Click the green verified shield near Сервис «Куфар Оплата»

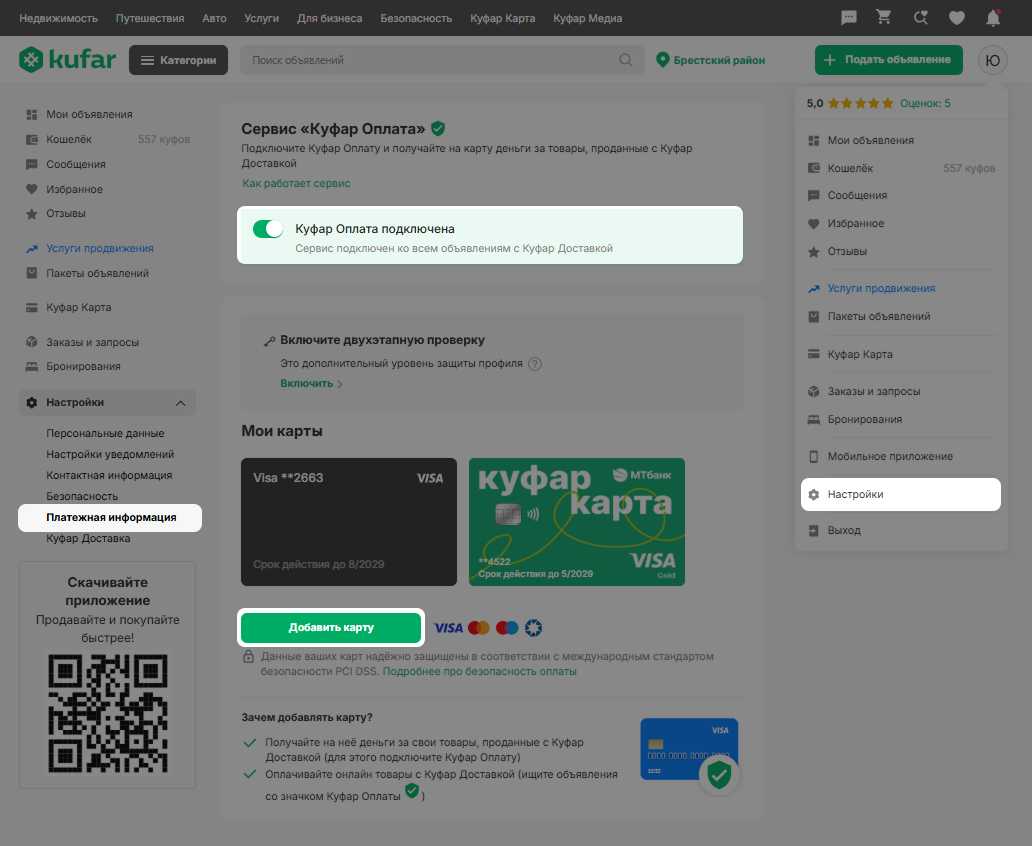(438, 128)
